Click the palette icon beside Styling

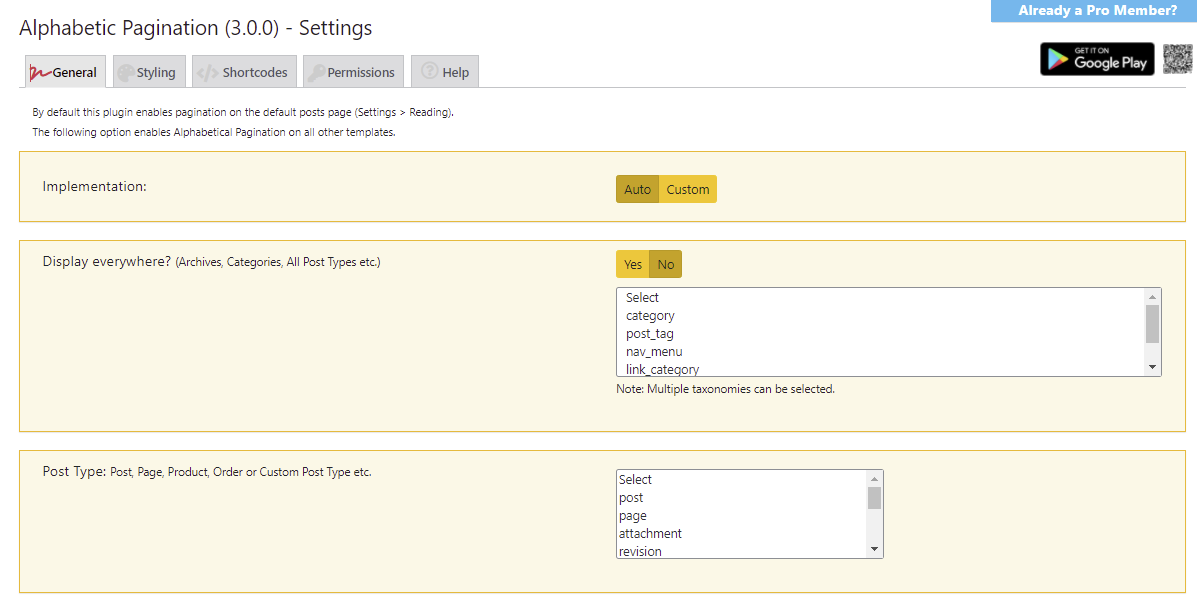126,71
